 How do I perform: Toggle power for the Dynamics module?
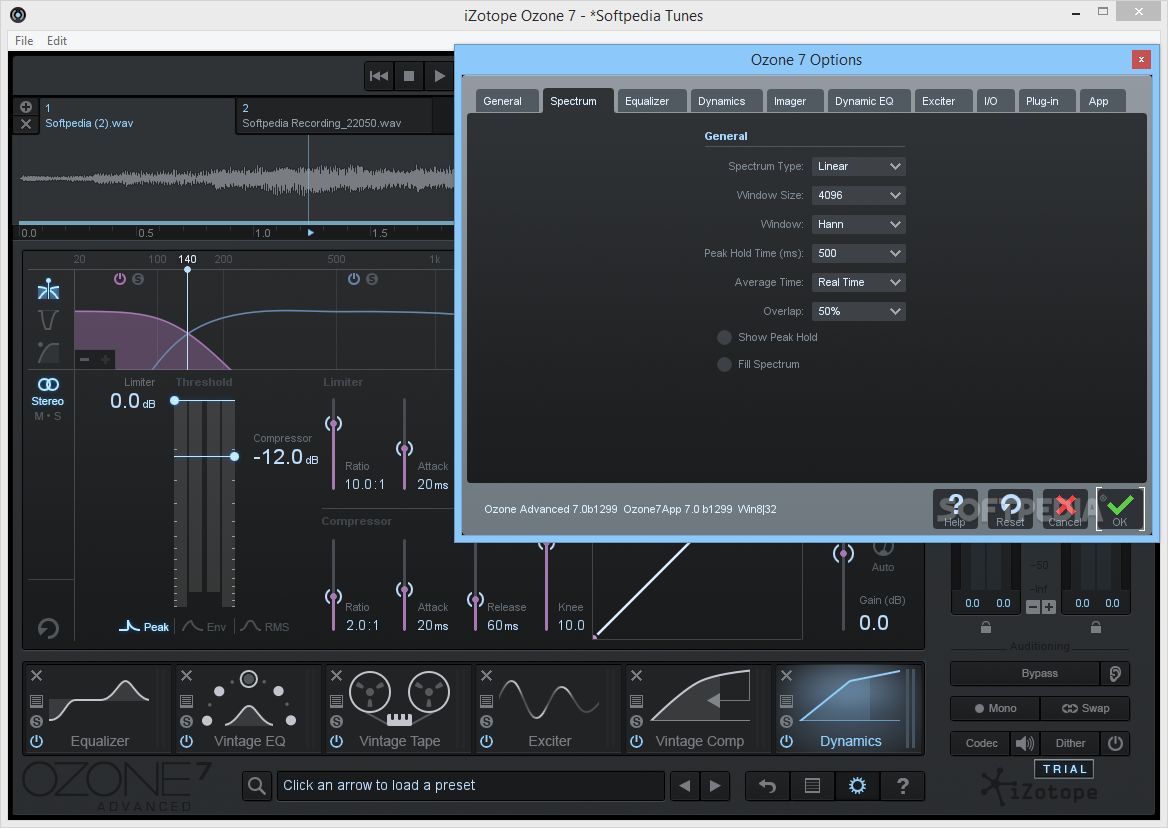[x=786, y=742]
